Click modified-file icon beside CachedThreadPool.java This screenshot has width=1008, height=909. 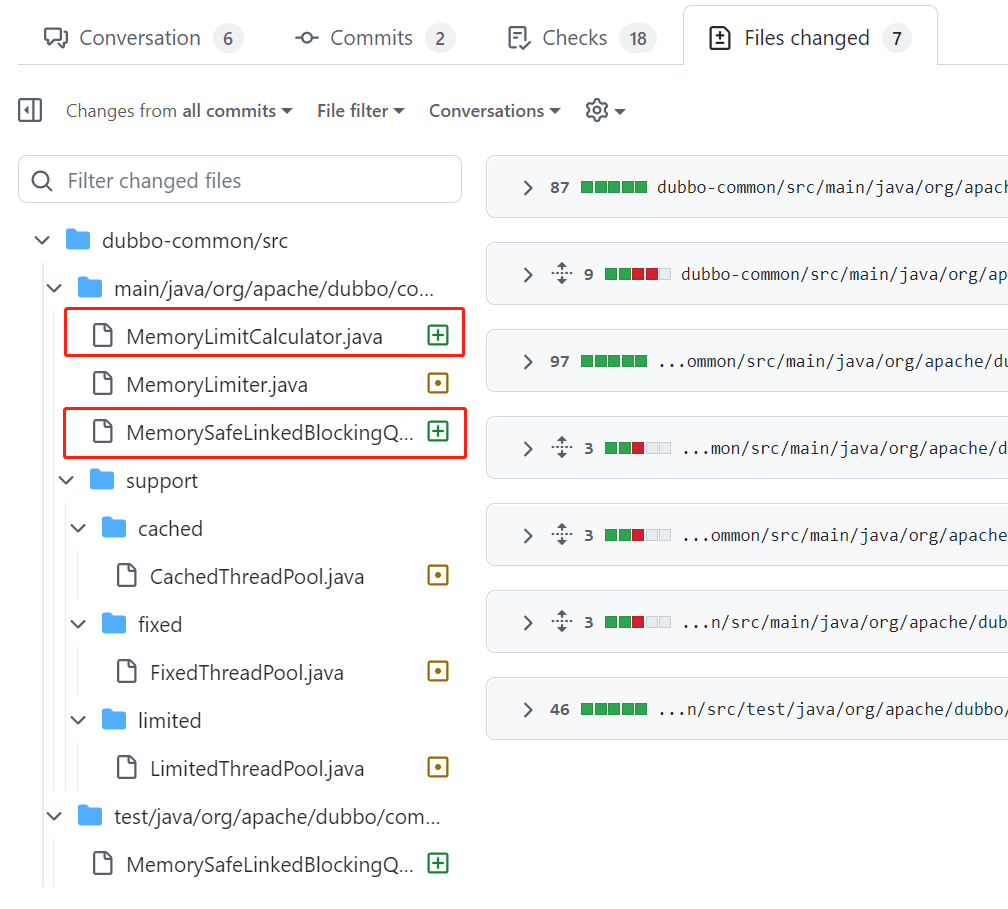click(x=438, y=575)
